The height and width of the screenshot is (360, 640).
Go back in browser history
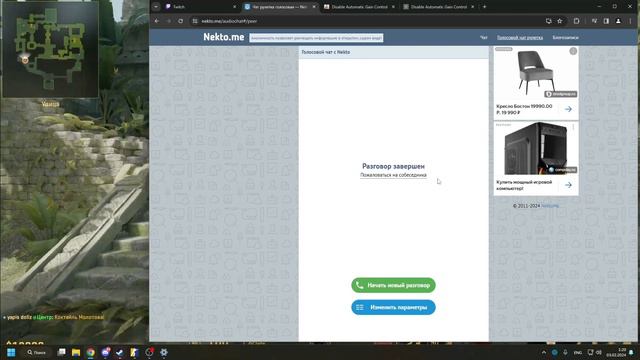point(157,21)
